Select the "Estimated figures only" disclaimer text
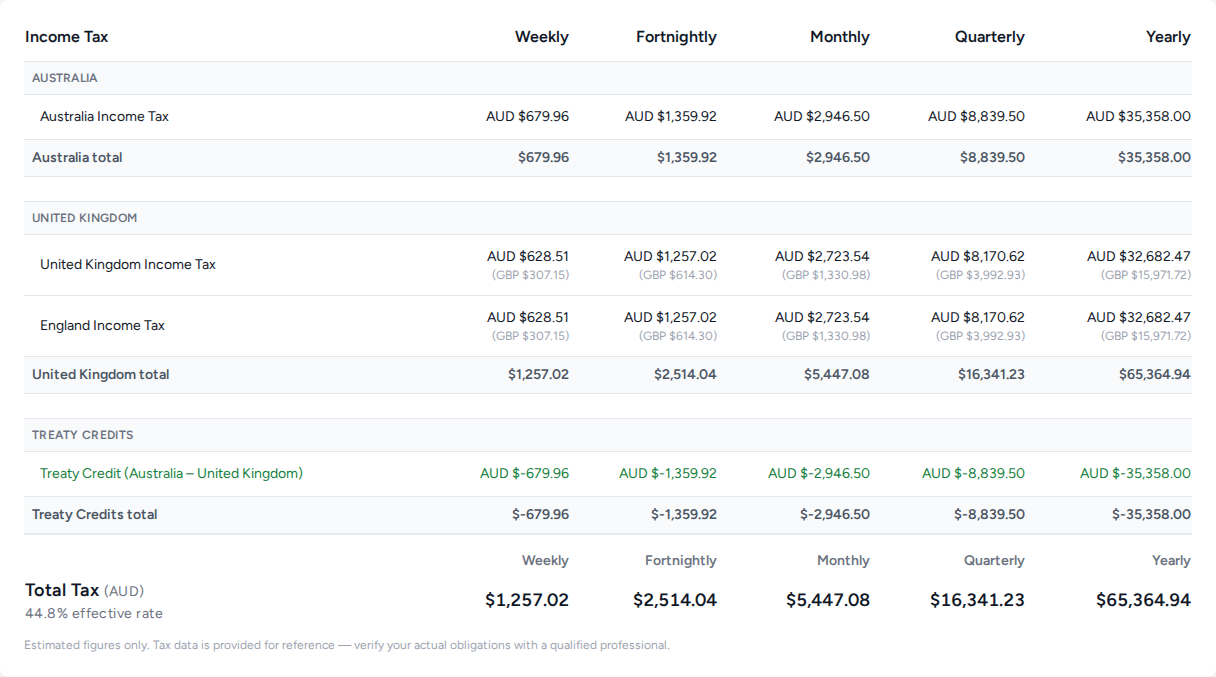The width and height of the screenshot is (1216, 677). point(347,646)
